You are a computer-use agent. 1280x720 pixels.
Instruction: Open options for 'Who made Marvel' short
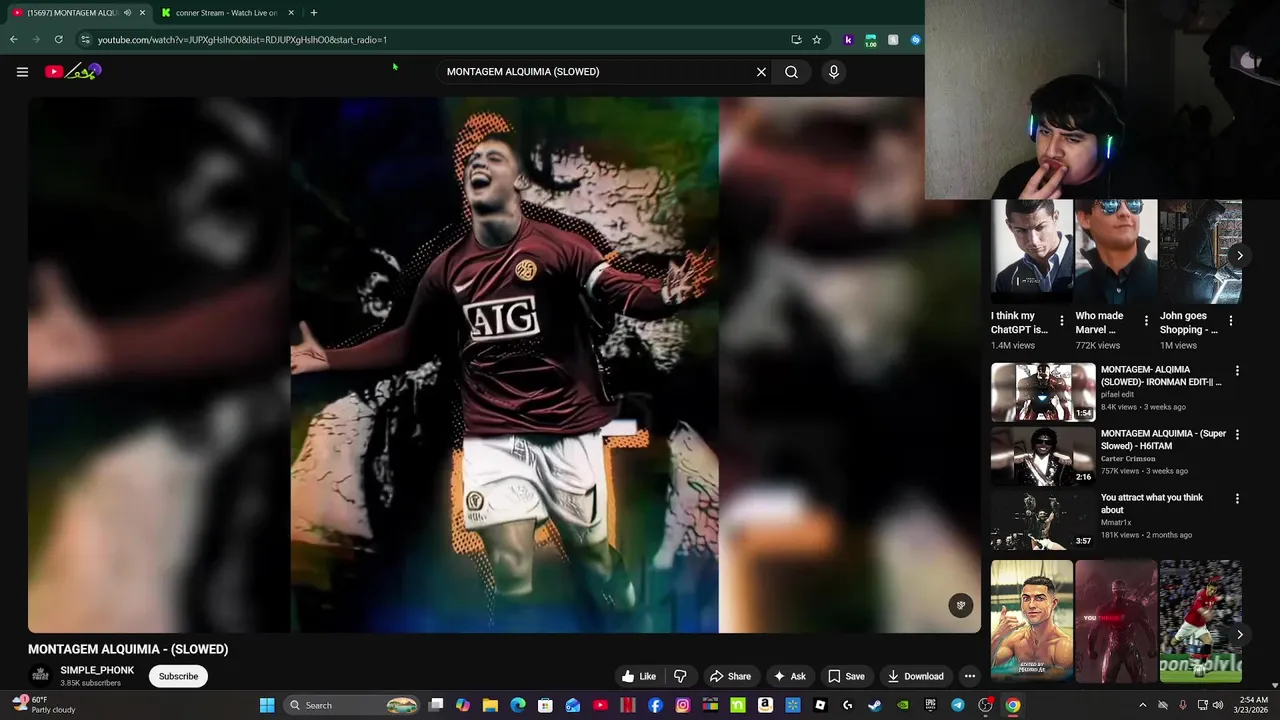click(1146, 321)
